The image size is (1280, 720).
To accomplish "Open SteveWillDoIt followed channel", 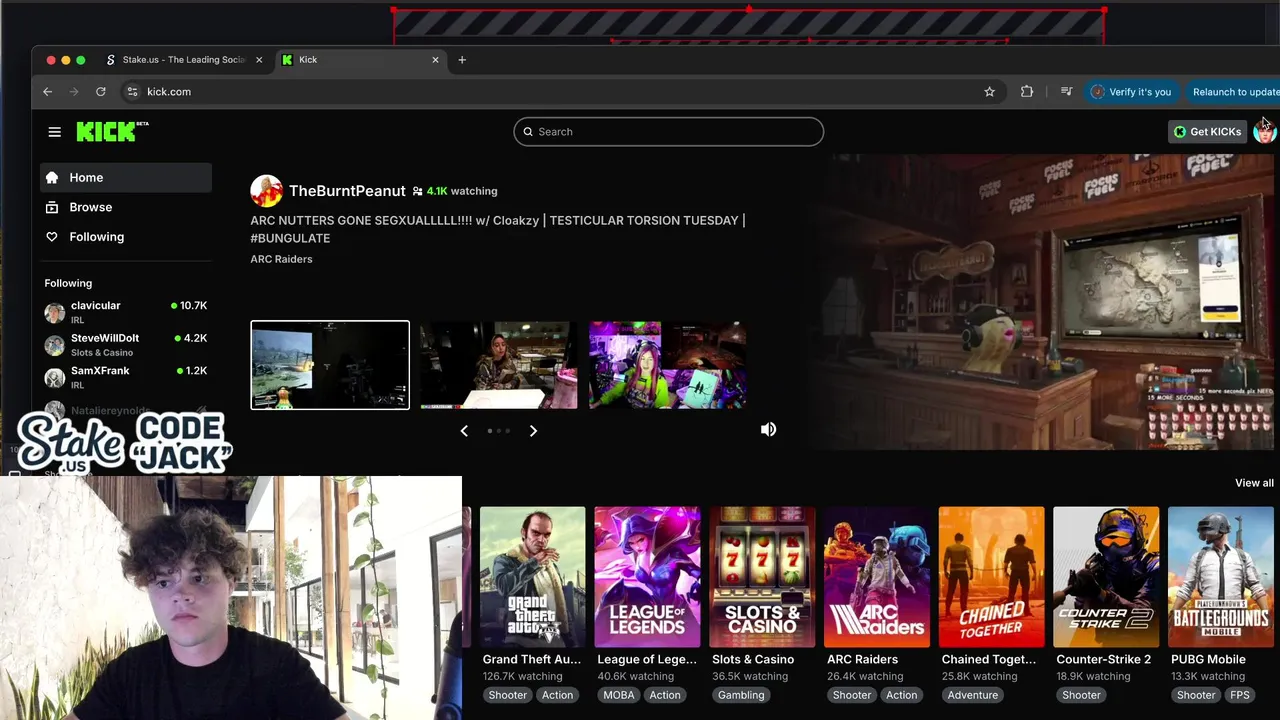I will point(126,345).
